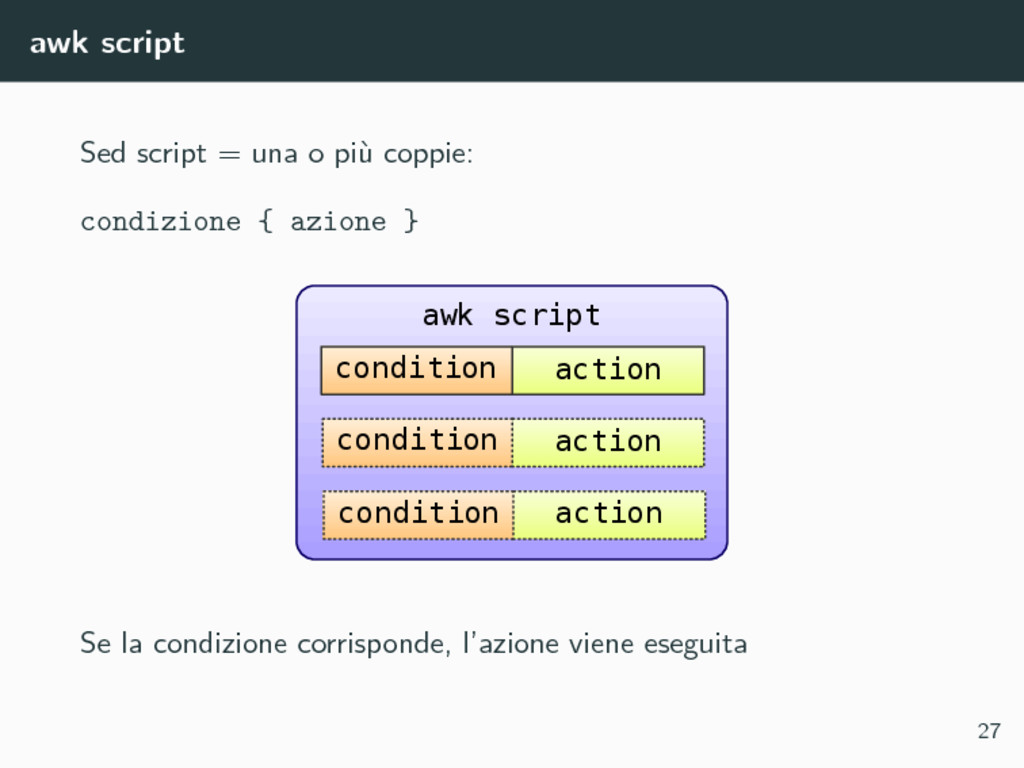Click the 'awk script' slide title
Screen dimensions: 1024x768
click(x=107, y=44)
